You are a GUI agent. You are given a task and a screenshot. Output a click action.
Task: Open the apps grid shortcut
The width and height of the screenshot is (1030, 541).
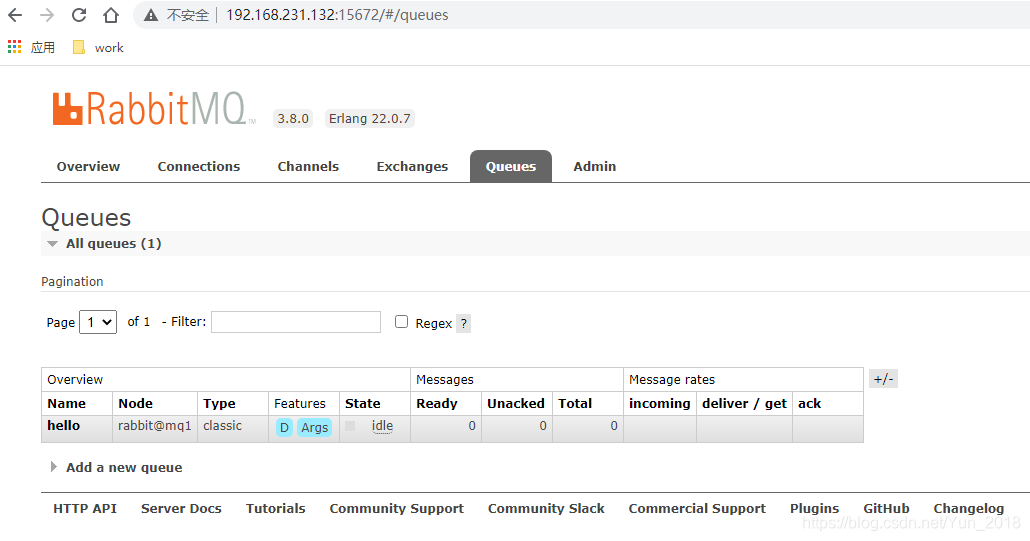(x=14, y=47)
